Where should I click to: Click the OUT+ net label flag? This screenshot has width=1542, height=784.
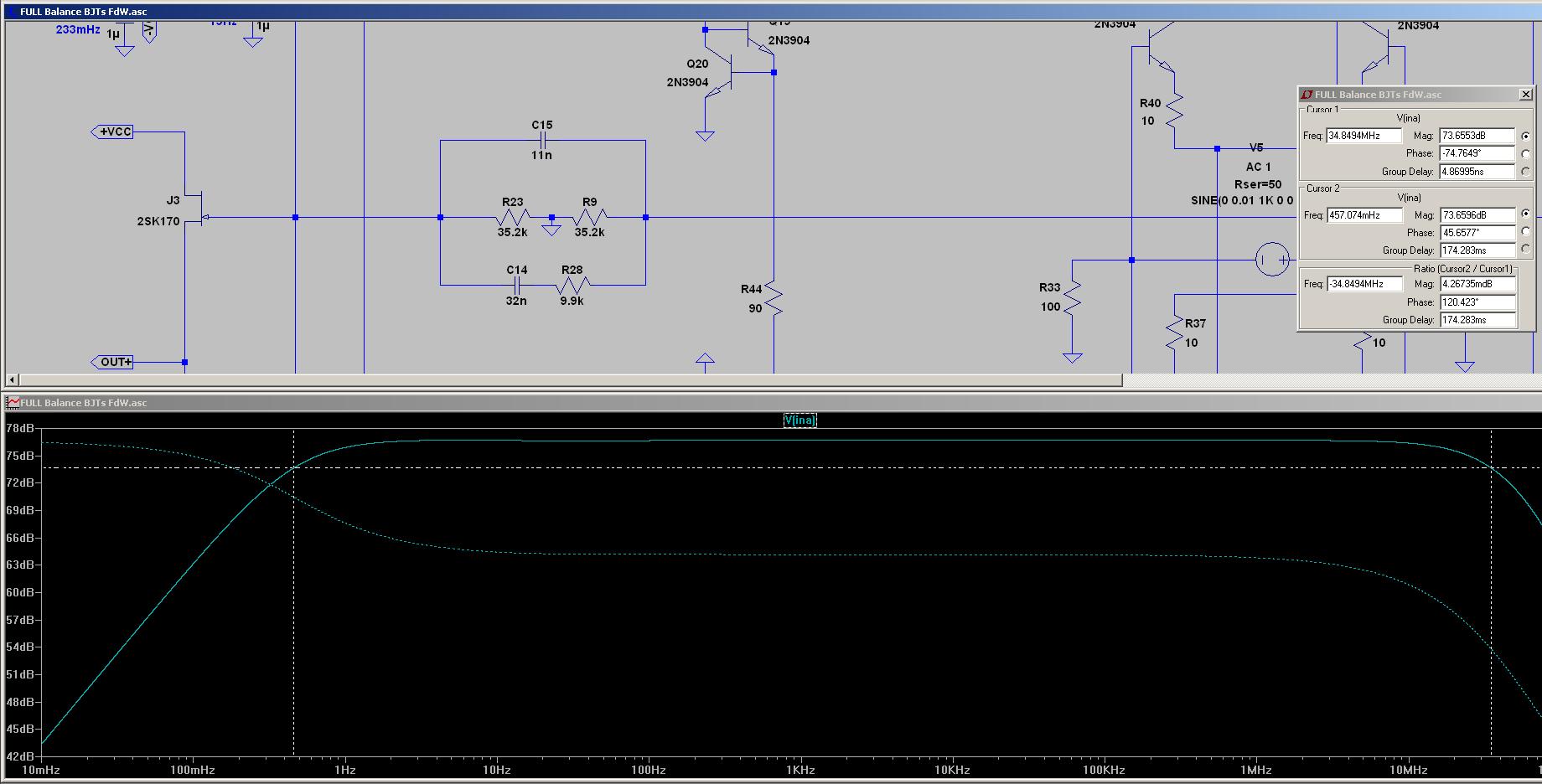point(111,362)
